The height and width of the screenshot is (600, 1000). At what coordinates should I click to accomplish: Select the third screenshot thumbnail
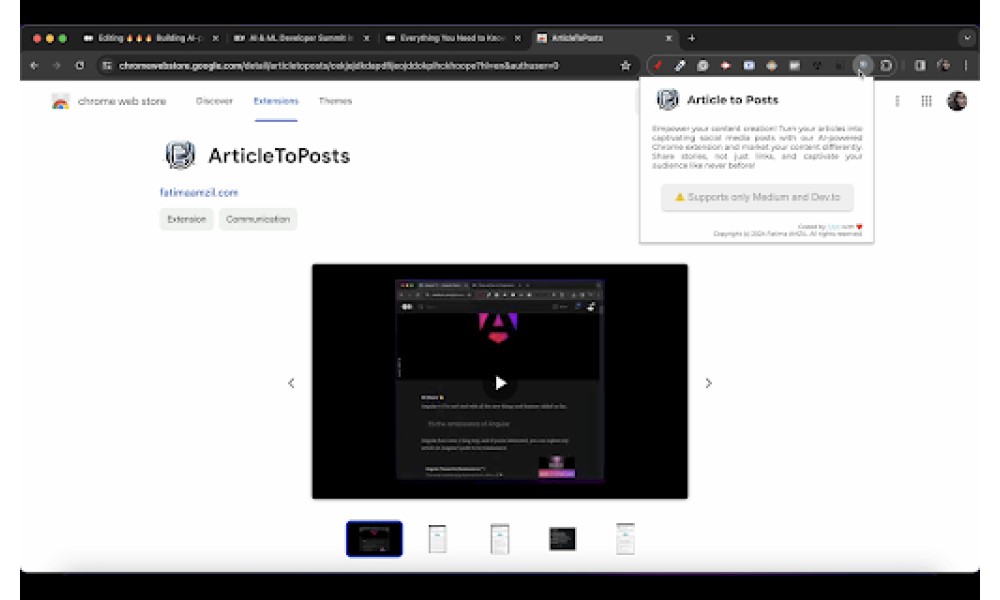pos(500,539)
